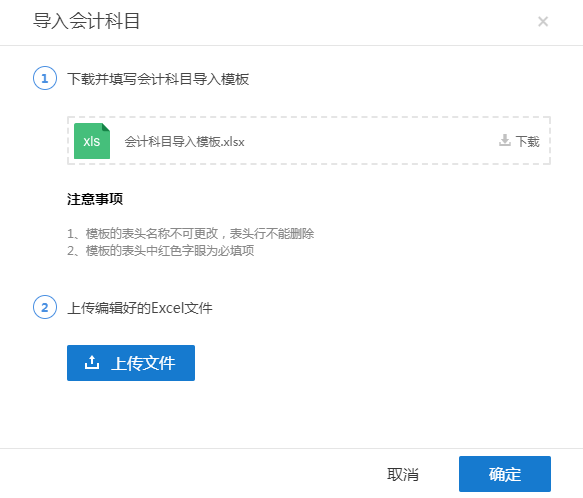Screen dimensions: 583x498
Task: Click the 确定 button text
Action: 505,475
